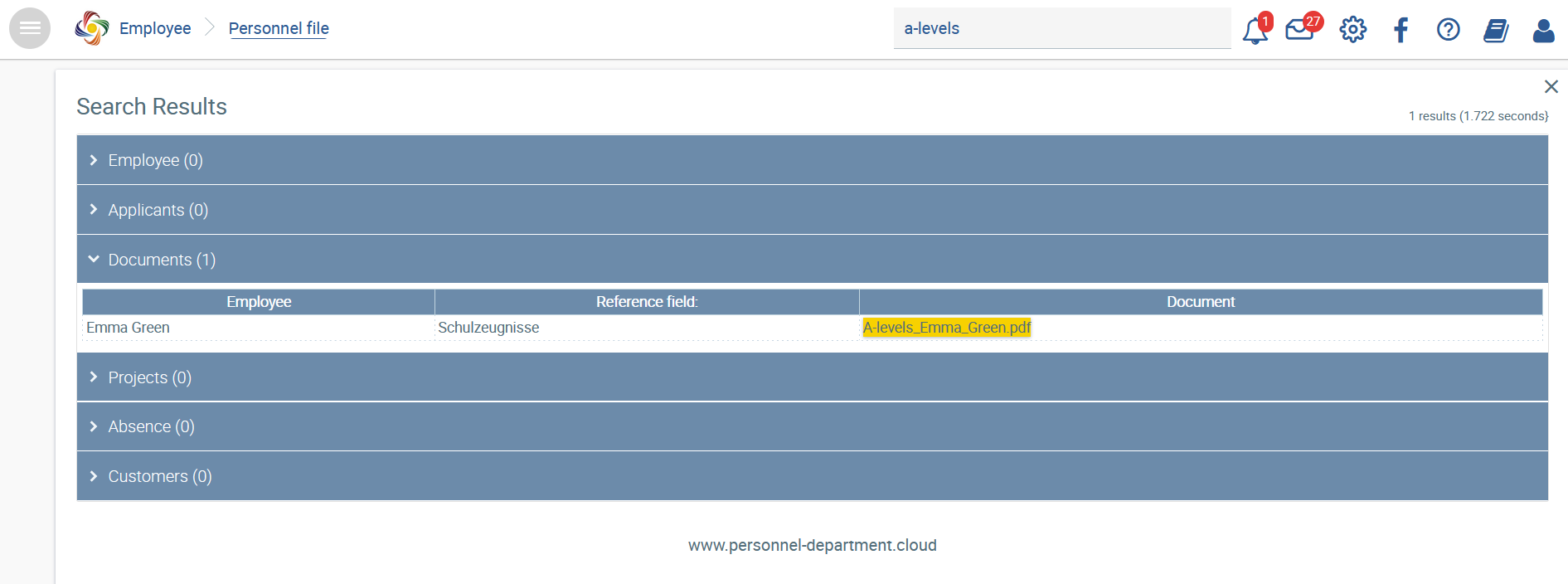
Task: Open A-levels_Emma_Green.pdf document
Action: 946,328
